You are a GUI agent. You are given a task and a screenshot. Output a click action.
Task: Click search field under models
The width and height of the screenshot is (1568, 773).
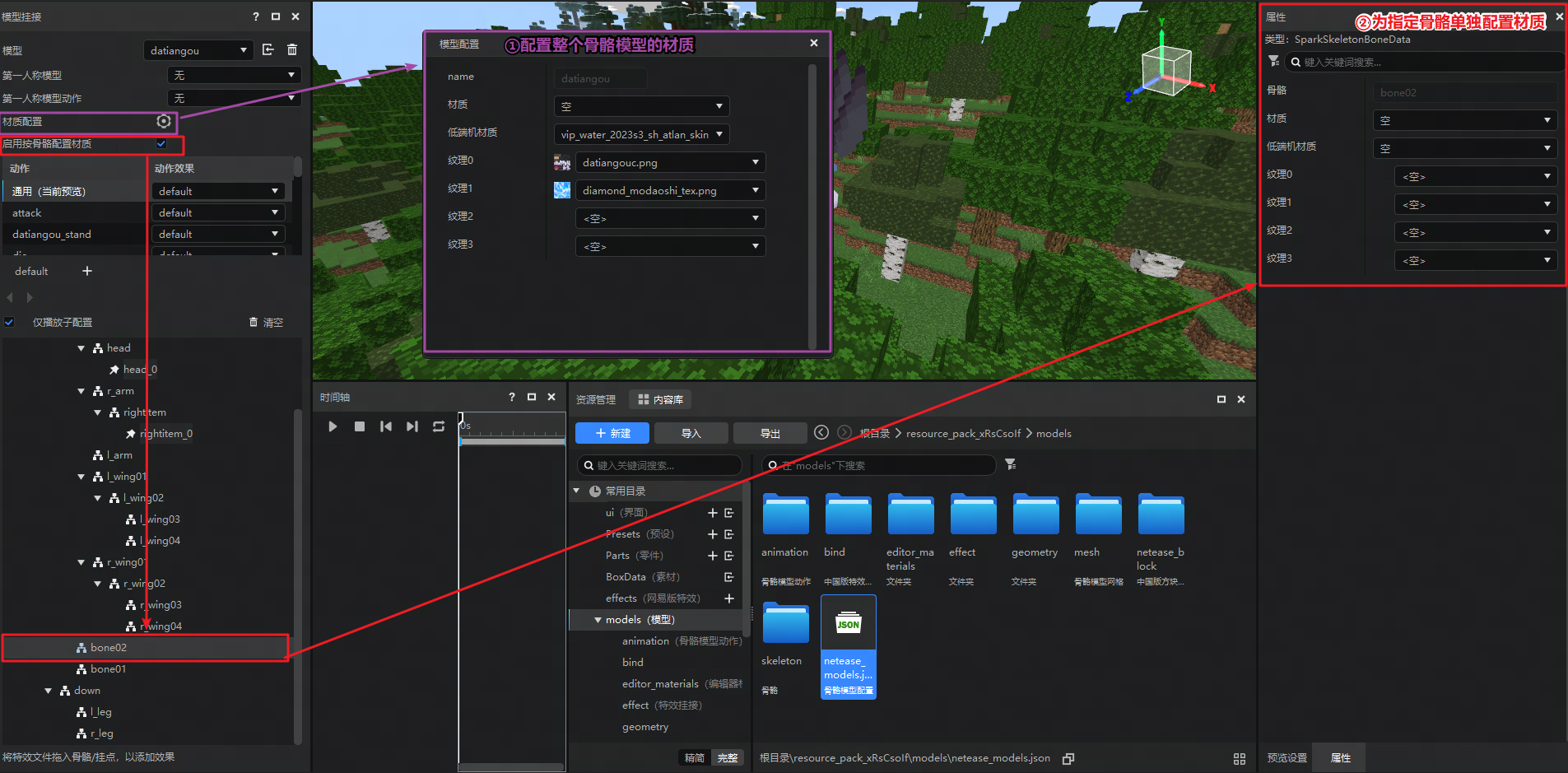[x=878, y=465]
